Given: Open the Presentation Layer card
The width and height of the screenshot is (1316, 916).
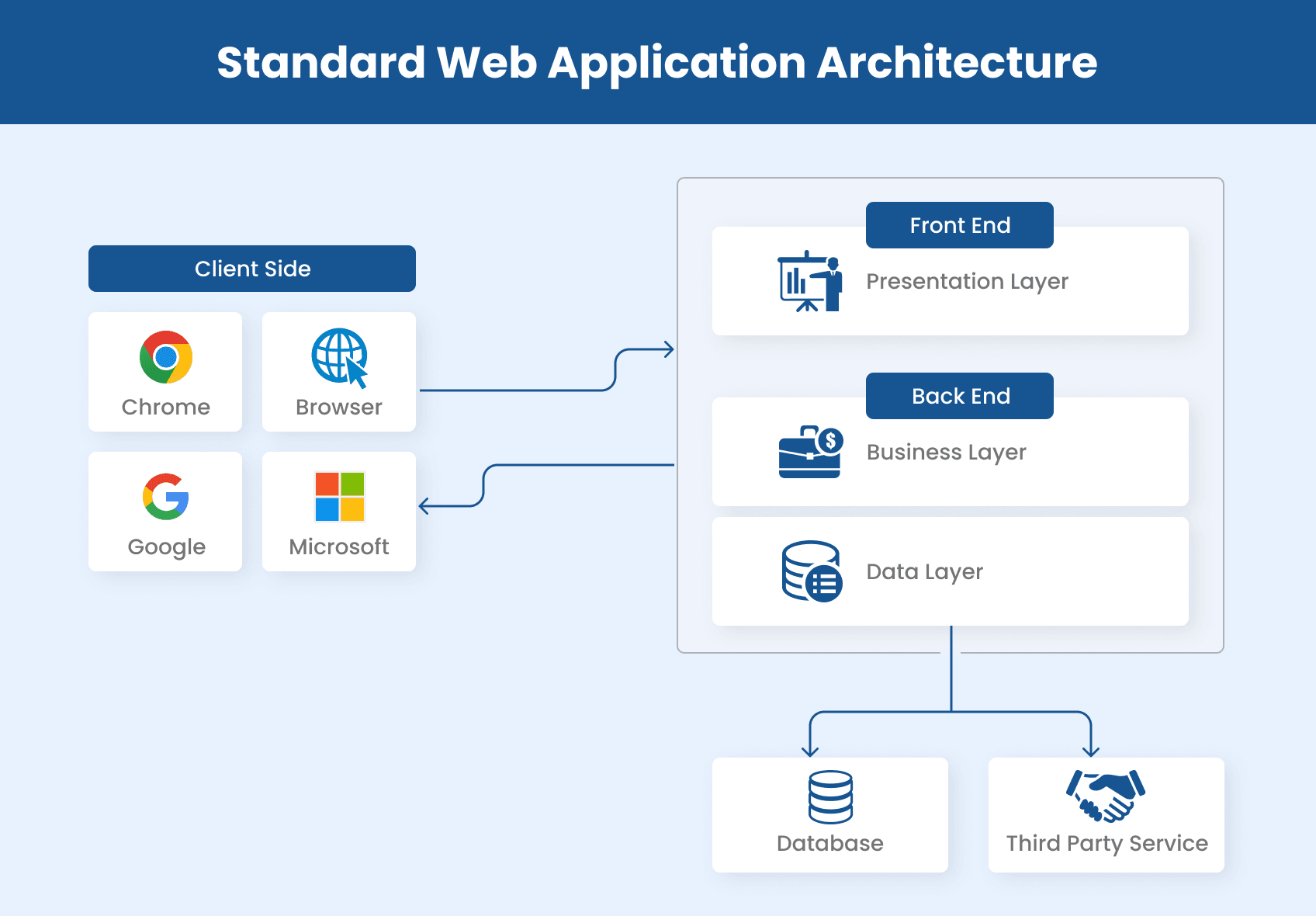Looking at the screenshot, I should click(950, 281).
